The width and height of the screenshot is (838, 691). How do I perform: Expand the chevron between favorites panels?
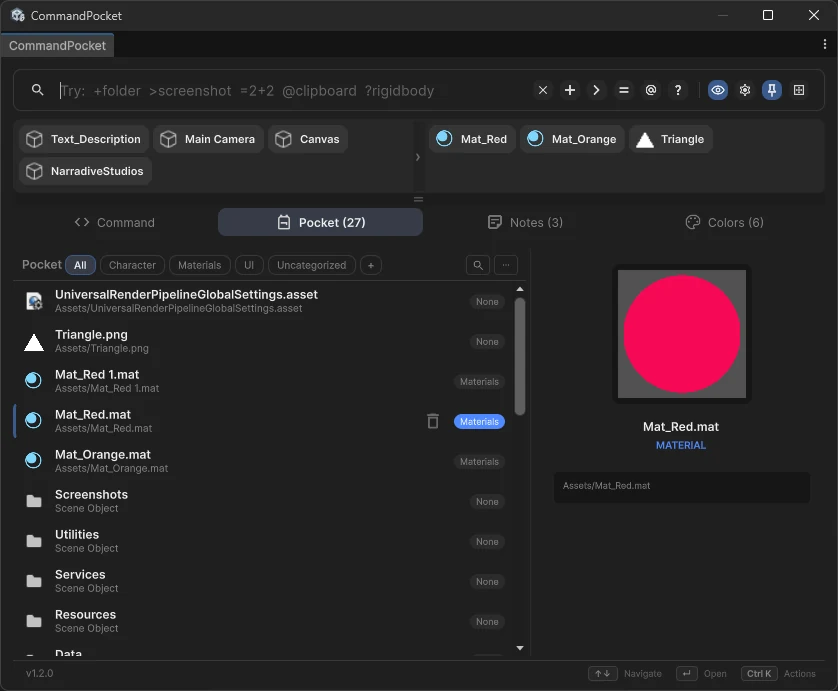tap(418, 157)
